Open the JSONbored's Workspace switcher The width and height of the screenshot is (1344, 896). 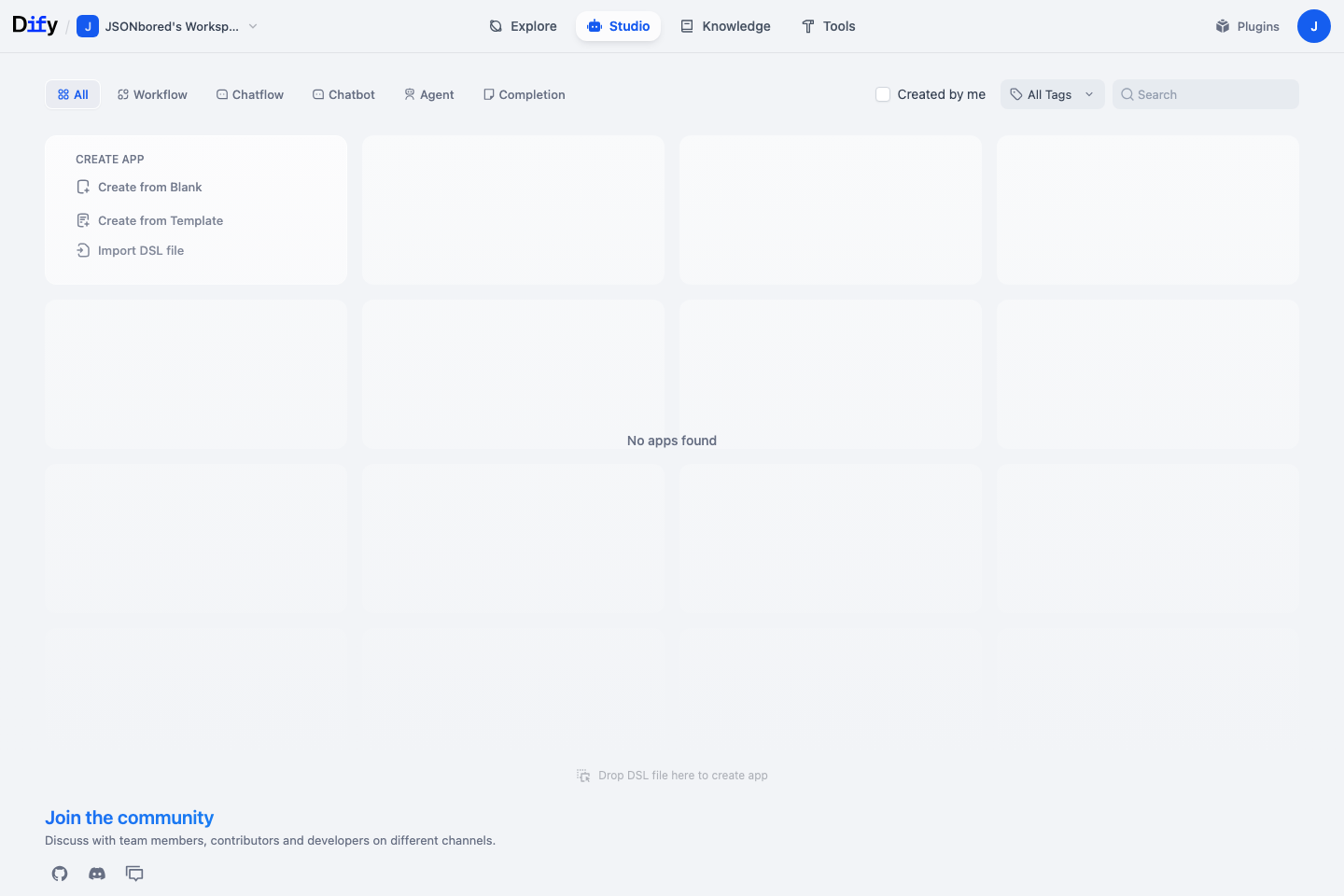pos(168,26)
